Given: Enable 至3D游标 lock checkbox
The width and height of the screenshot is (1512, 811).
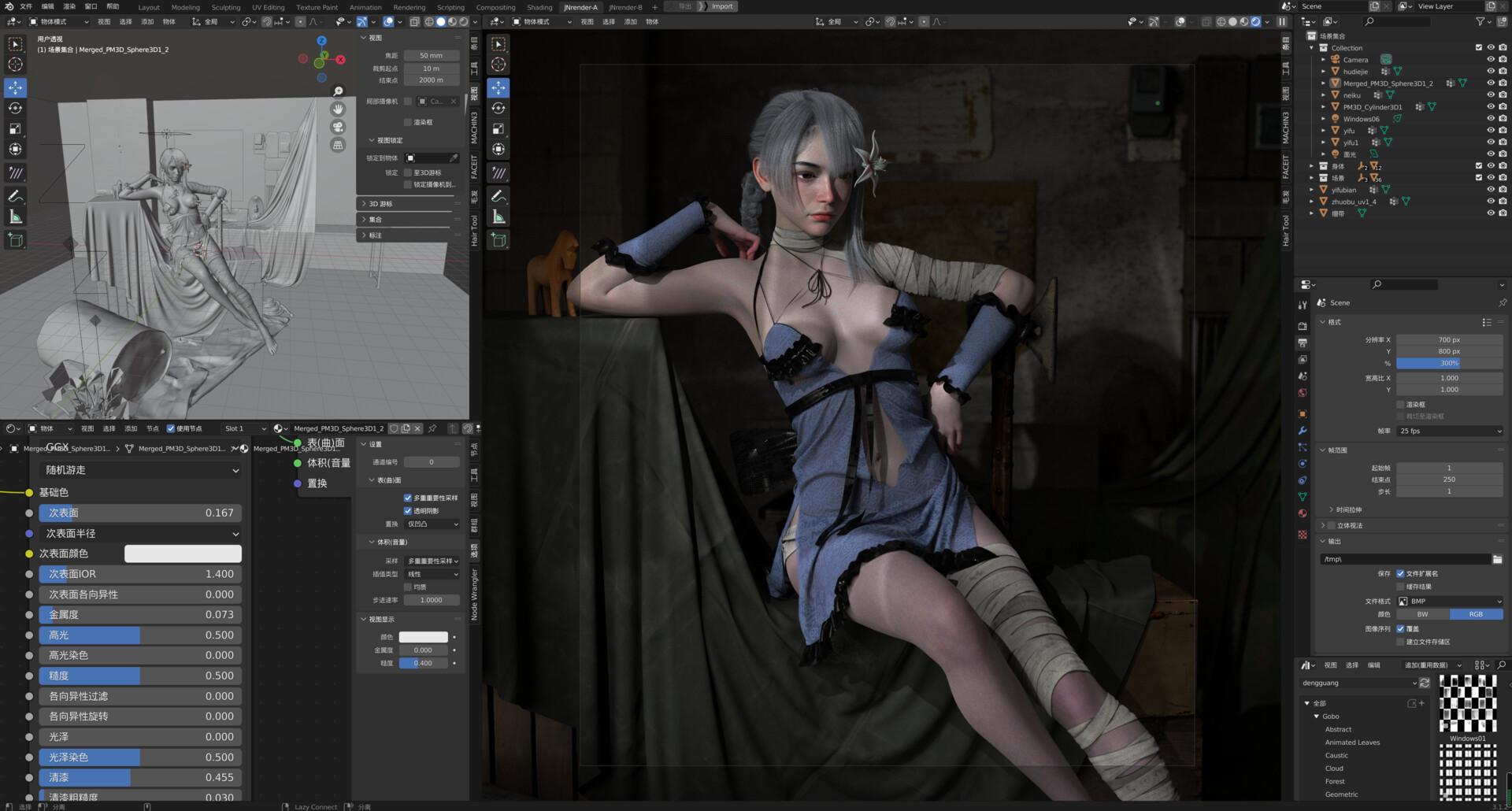Looking at the screenshot, I should click(408, 172).
